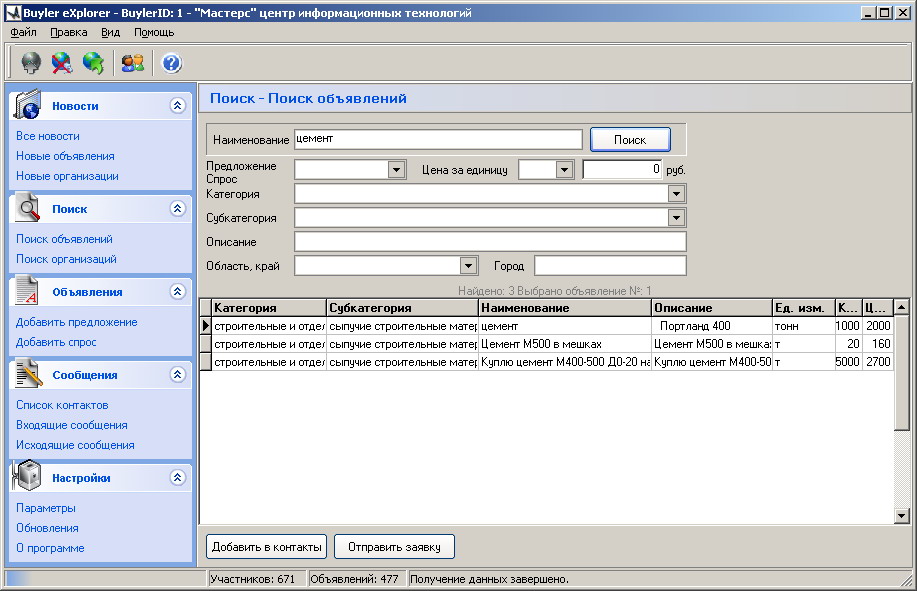Click the Новости panel globe icon
The width and height of the screenshot is (917, 591).
point(26,105)
